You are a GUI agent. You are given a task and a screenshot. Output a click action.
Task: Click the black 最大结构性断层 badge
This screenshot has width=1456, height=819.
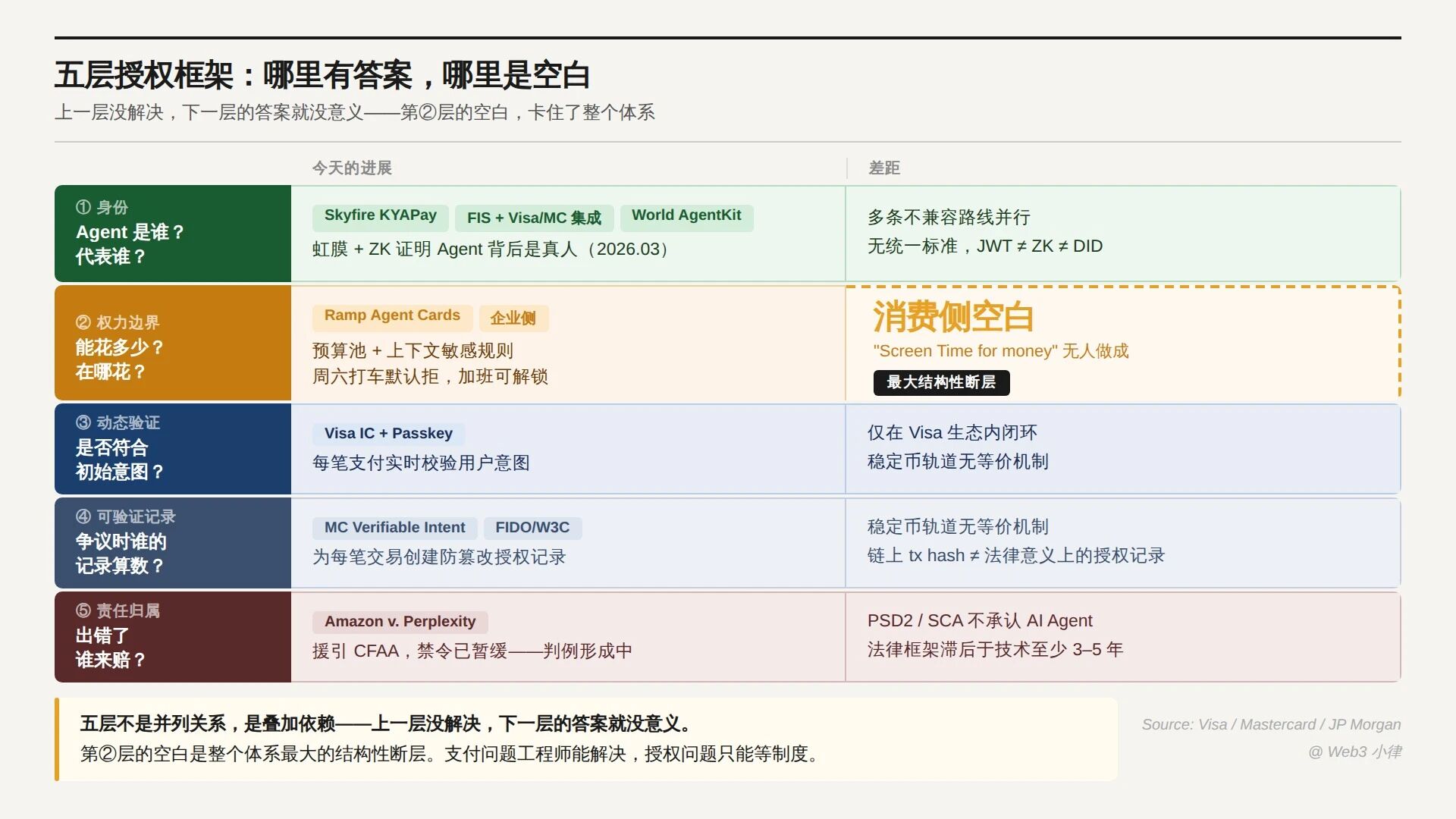941,383
